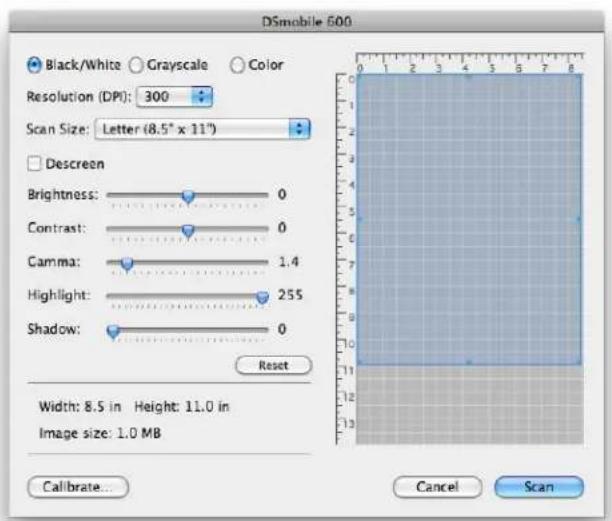Click inside the blue scan preview area
This screenshot has width=612, height=521.
point(470,219)
